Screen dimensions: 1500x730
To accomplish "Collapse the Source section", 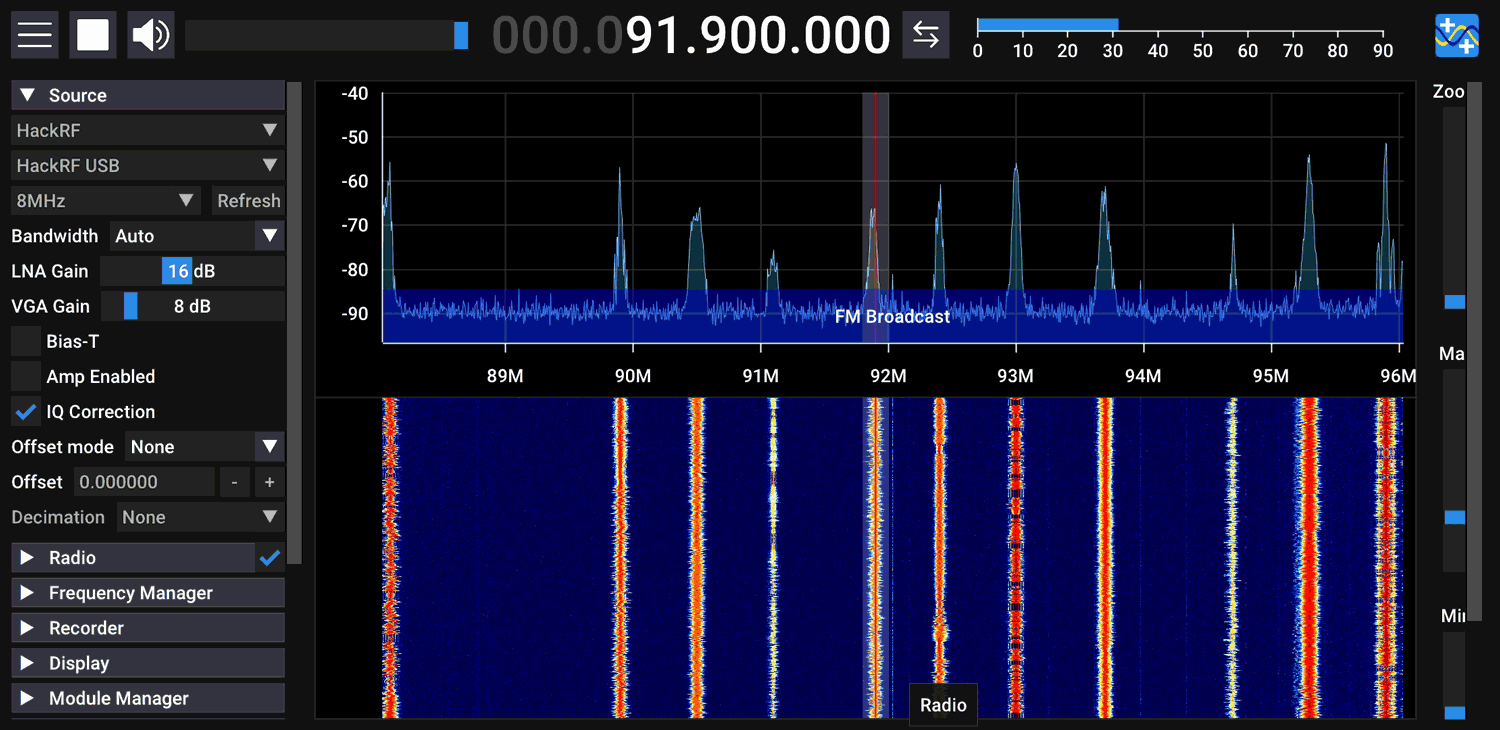I will (x=148, y=95).
